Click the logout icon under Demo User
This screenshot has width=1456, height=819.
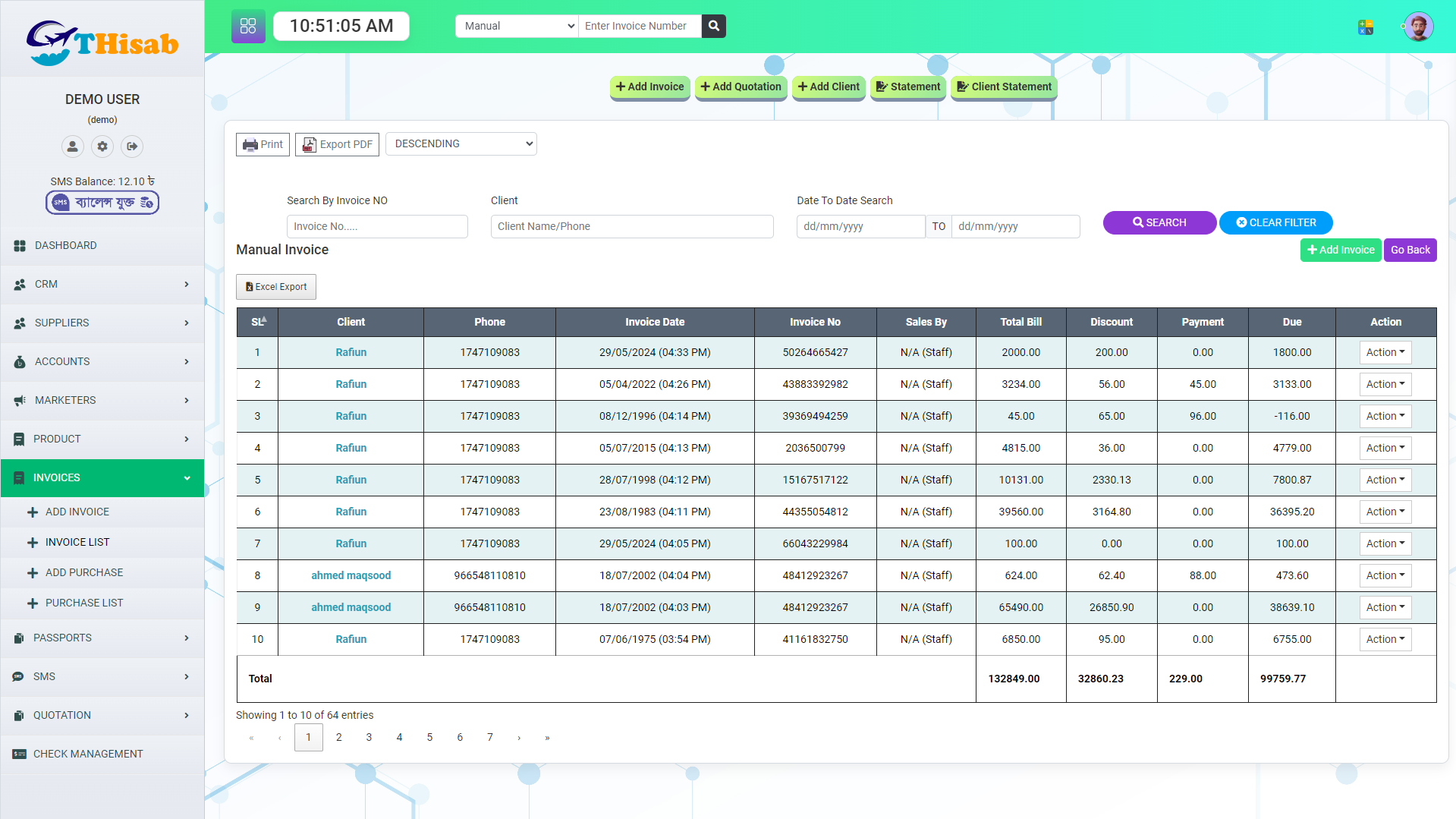(132, 146)
